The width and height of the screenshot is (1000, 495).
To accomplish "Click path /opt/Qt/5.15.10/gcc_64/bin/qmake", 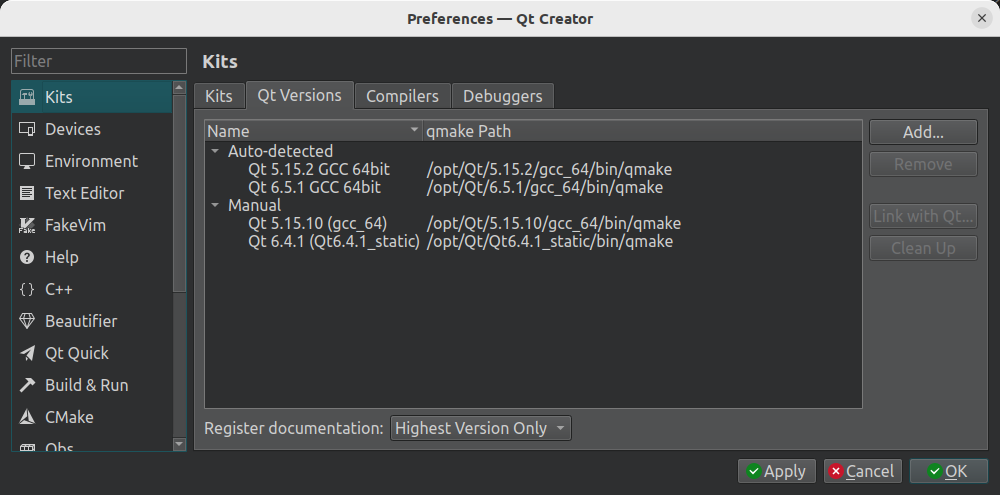I will [554, 223].
